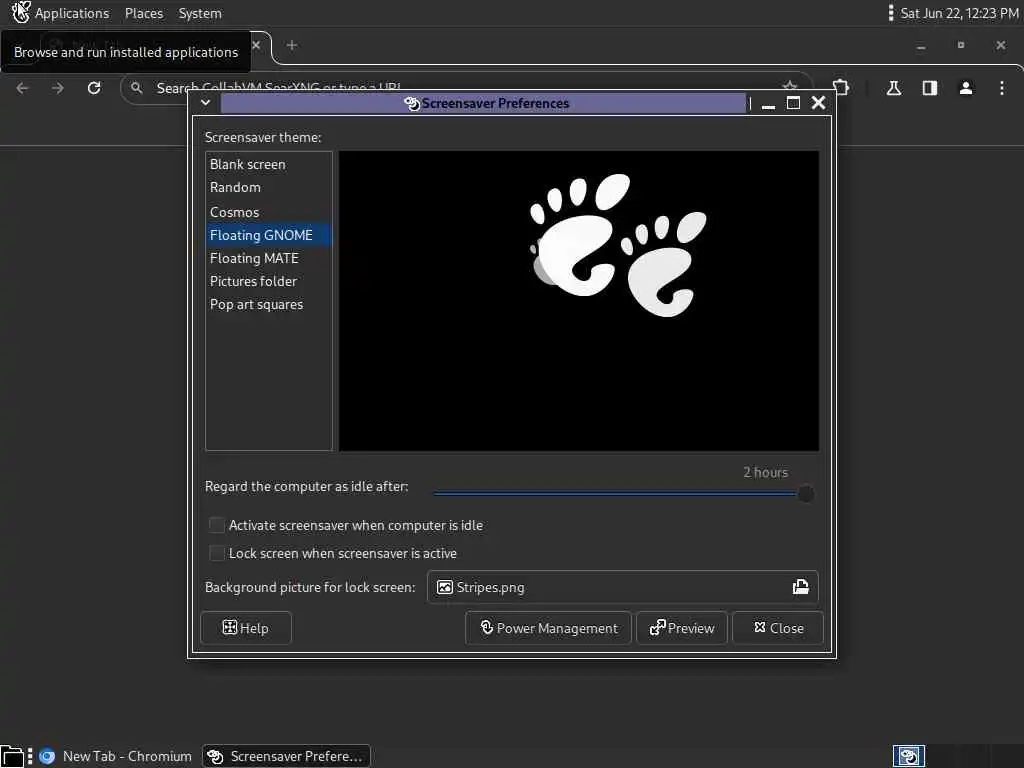Click the MATE logo icon in top panel
The height and width of the screenshot is (768, 1024).
21,12
